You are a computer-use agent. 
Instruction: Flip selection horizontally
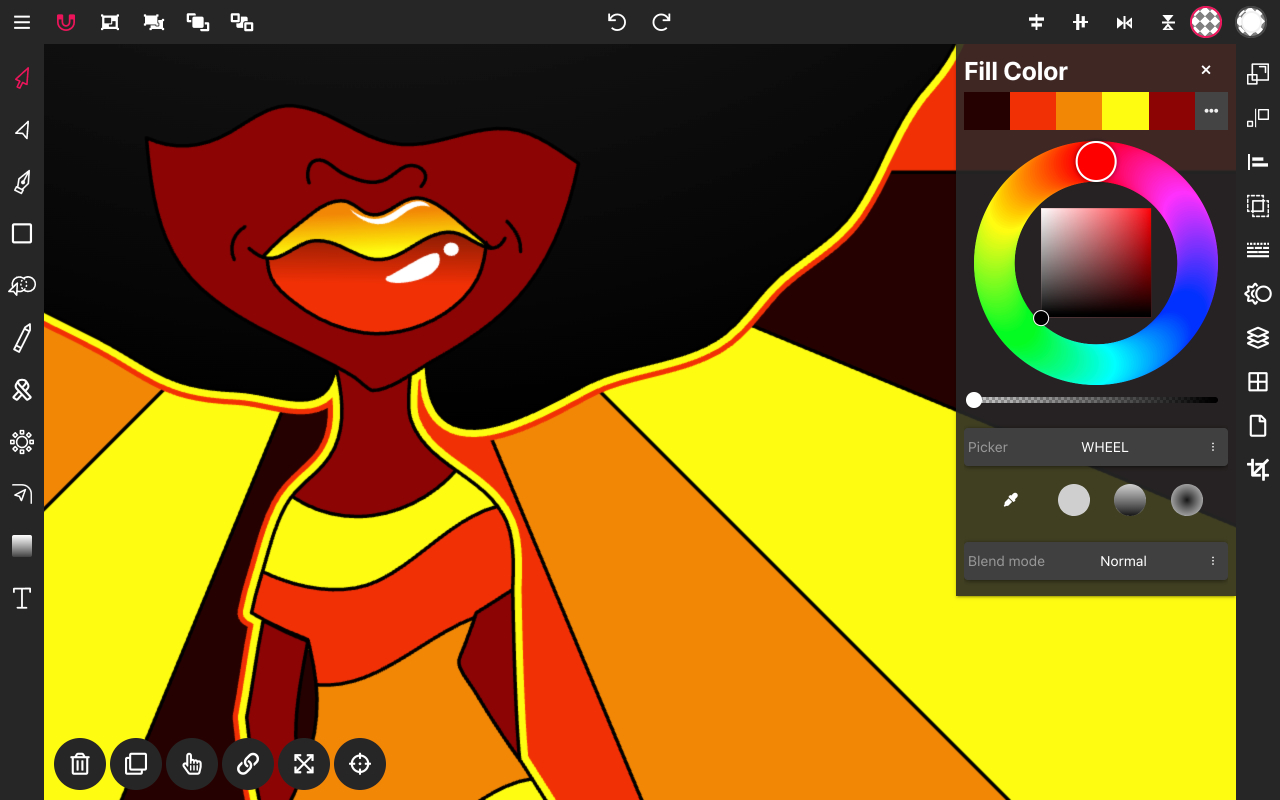pyautogui.click(x=1124, y=22)
